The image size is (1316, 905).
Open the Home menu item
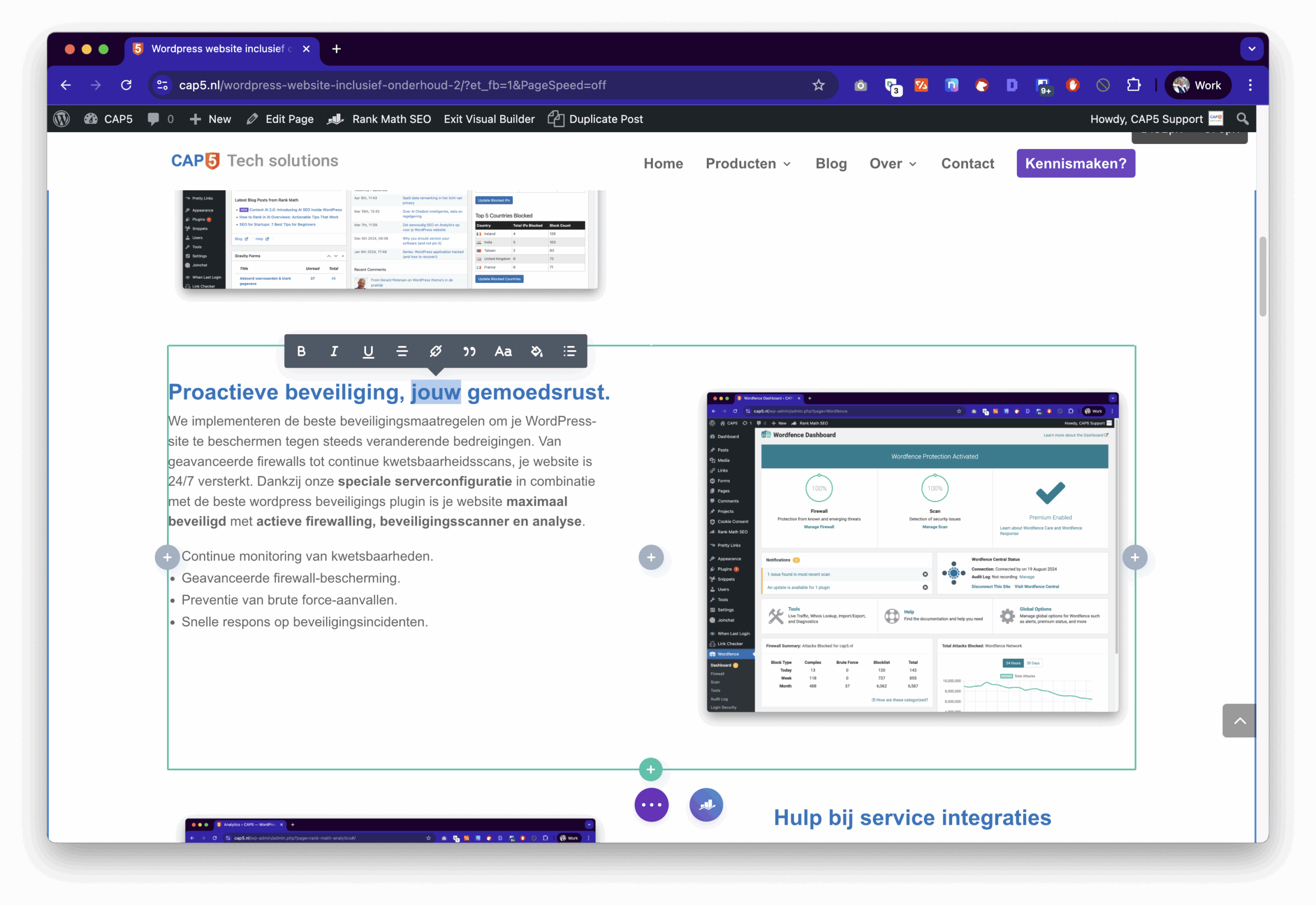663,164
